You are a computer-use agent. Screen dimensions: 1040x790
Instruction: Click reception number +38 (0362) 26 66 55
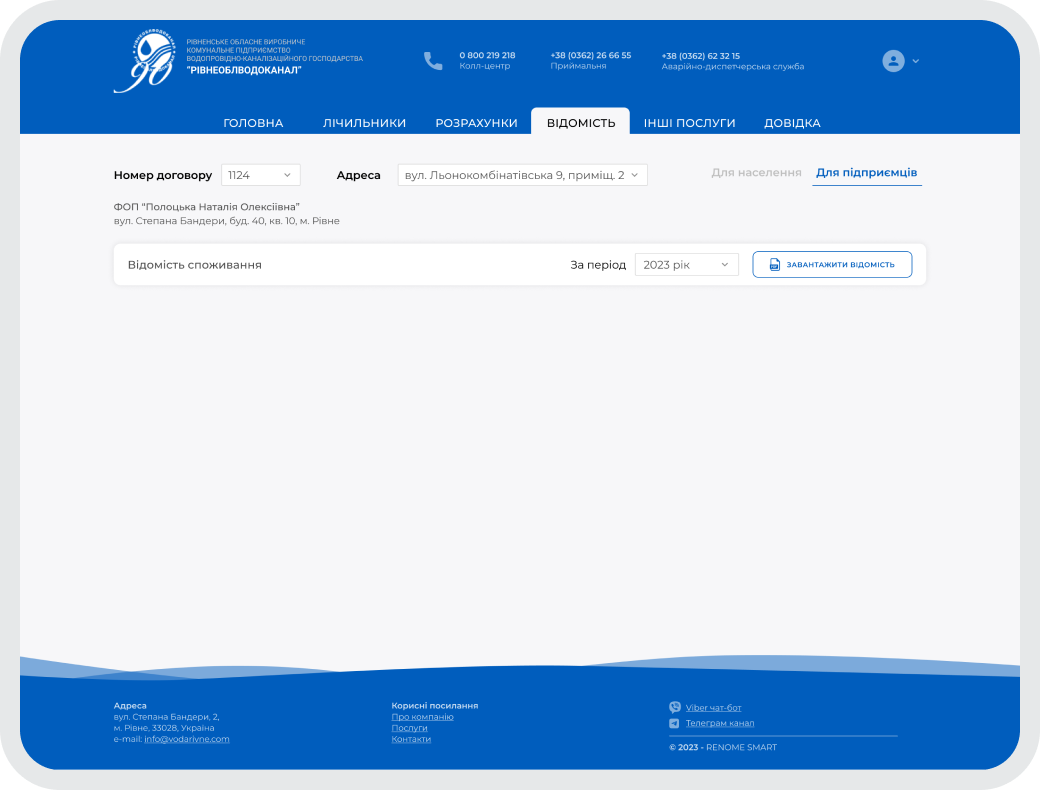point(590,55)
